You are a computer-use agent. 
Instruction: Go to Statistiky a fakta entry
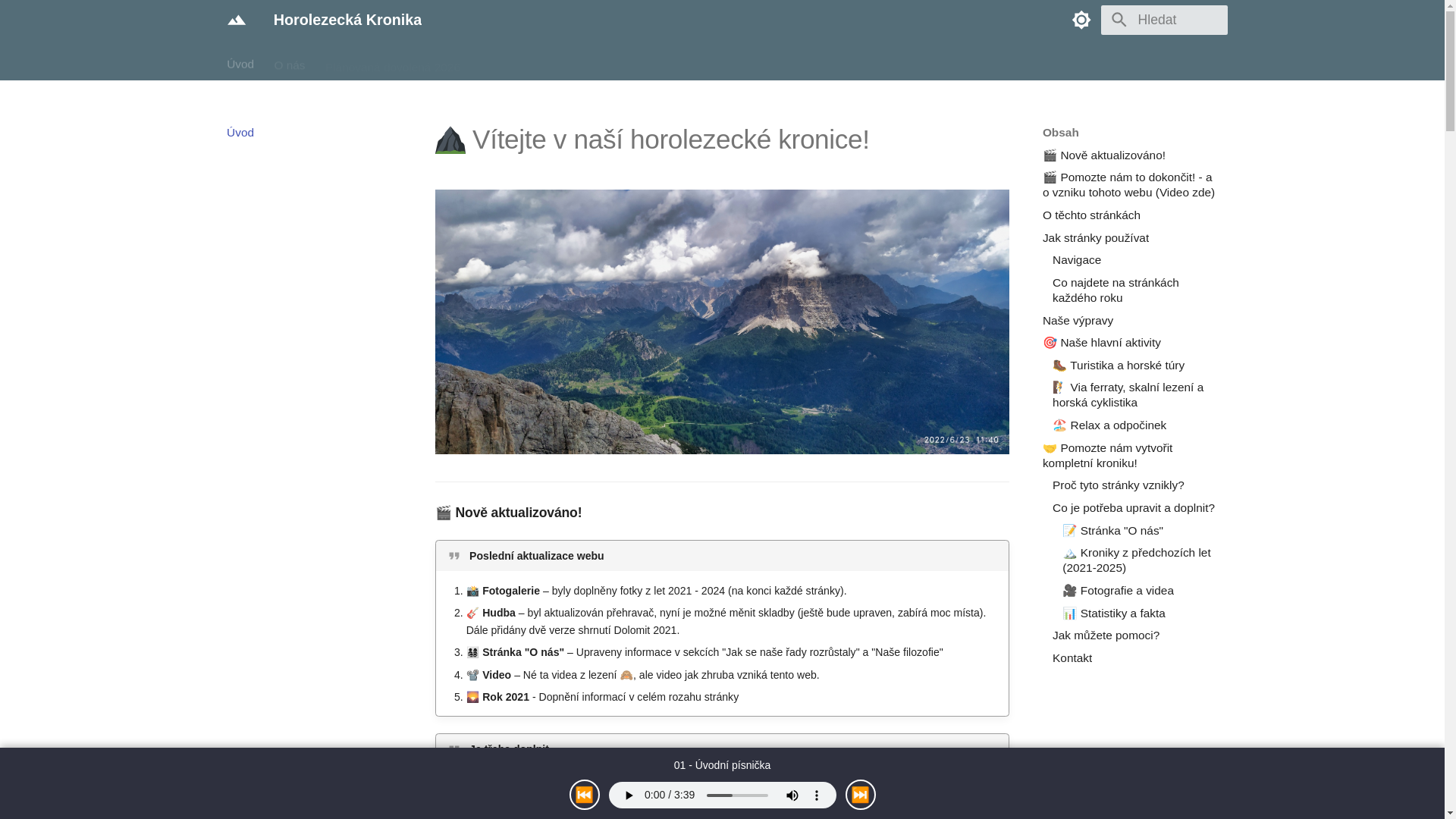tap(1114, 613)
